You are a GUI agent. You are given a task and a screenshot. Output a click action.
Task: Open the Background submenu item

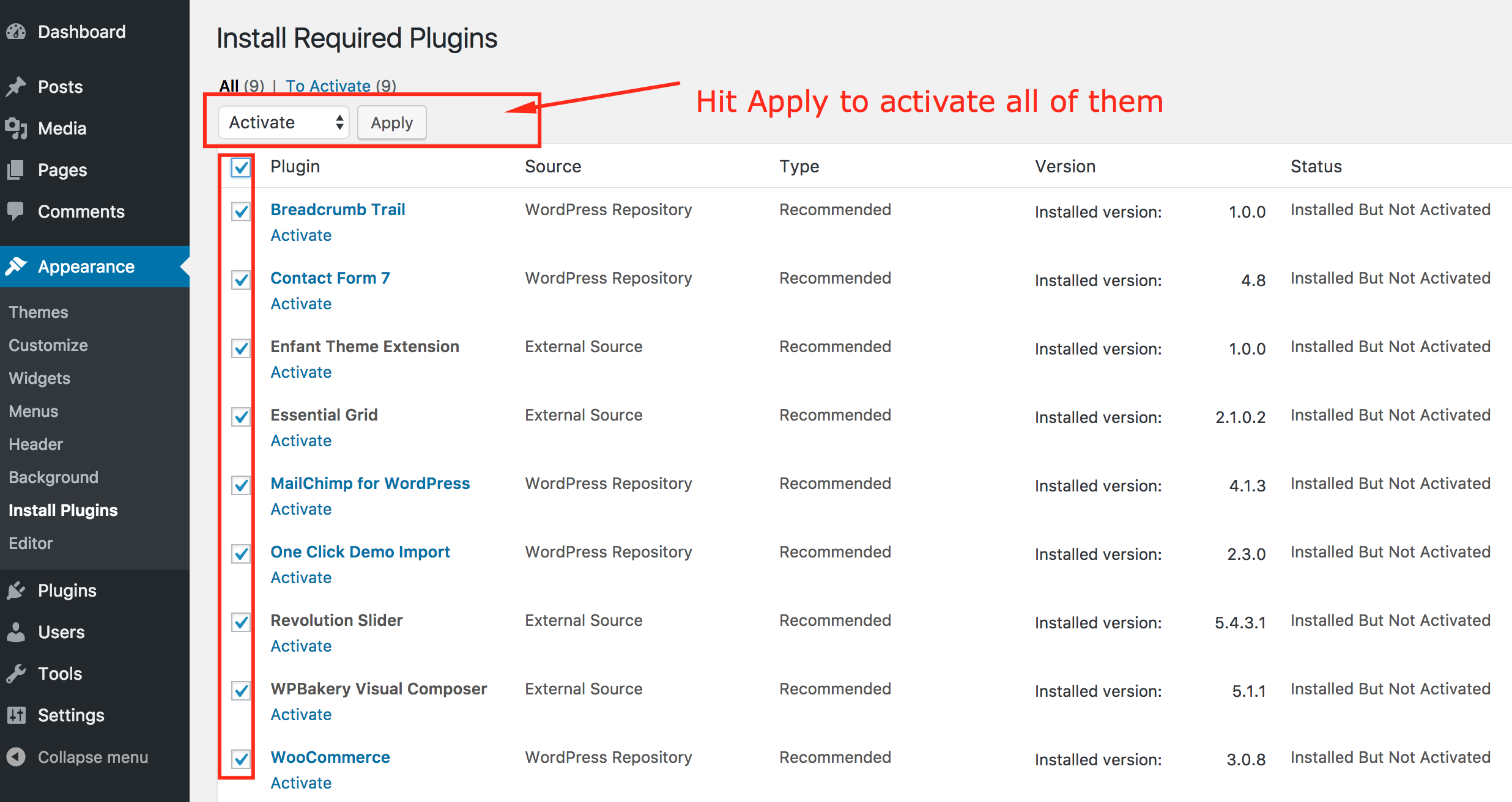(54, 477)
